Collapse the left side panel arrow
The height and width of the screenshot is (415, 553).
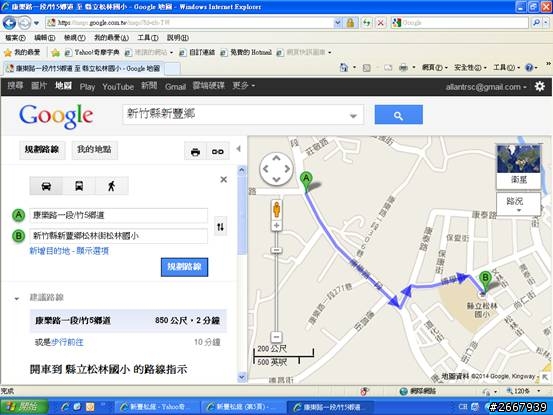coord(239,149)
